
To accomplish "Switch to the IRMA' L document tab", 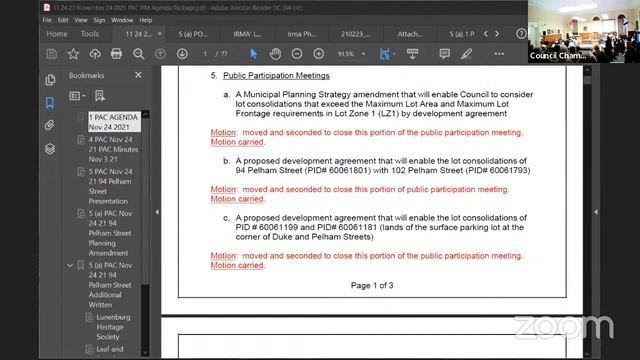I will tap(247, 34).
